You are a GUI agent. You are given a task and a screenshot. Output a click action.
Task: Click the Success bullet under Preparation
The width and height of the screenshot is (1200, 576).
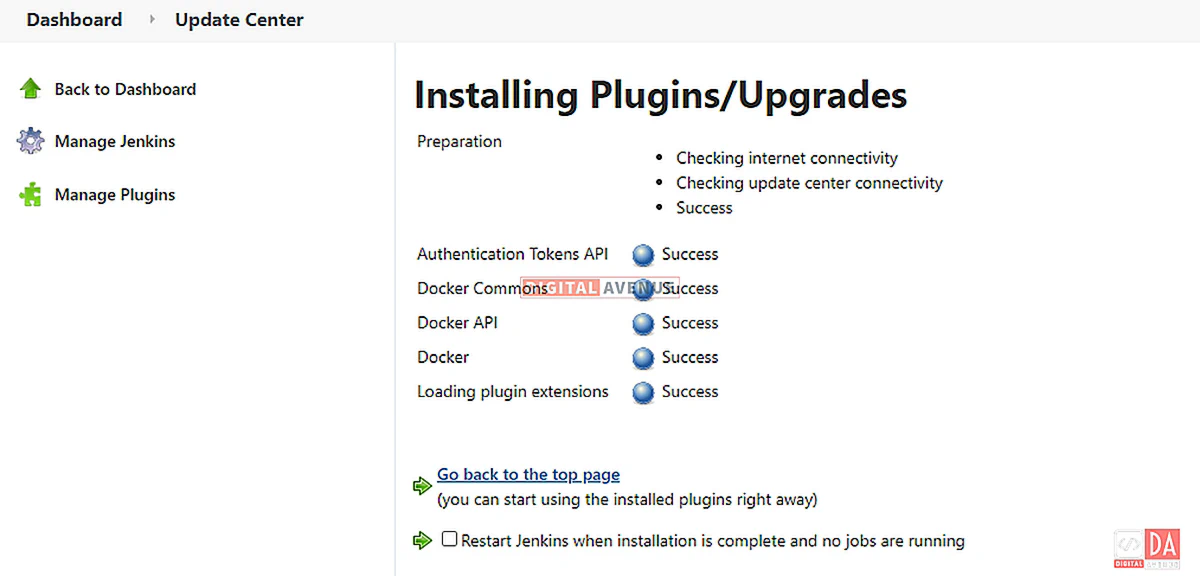704,208
